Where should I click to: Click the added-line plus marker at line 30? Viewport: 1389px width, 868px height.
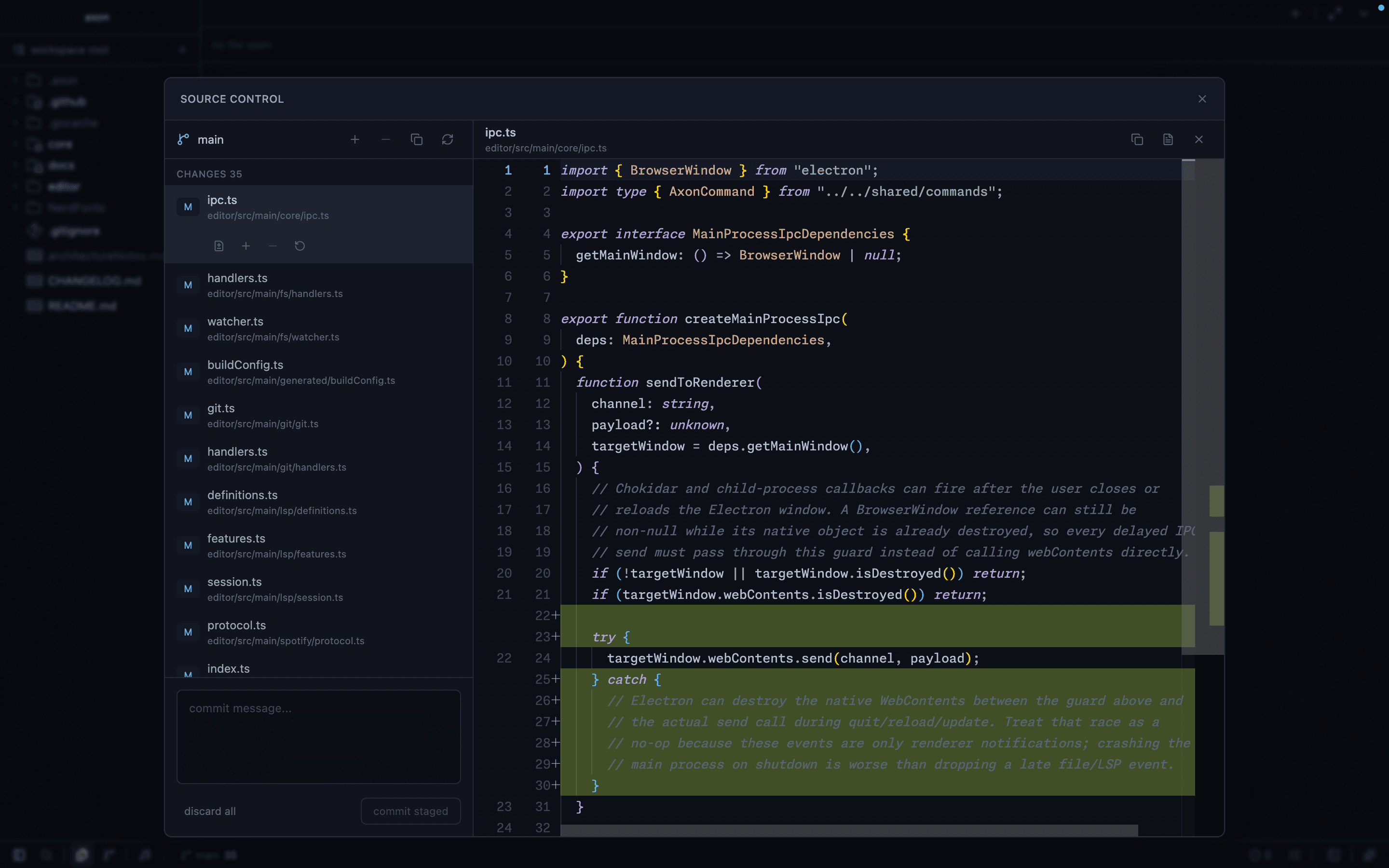click(x=556, y=786)
